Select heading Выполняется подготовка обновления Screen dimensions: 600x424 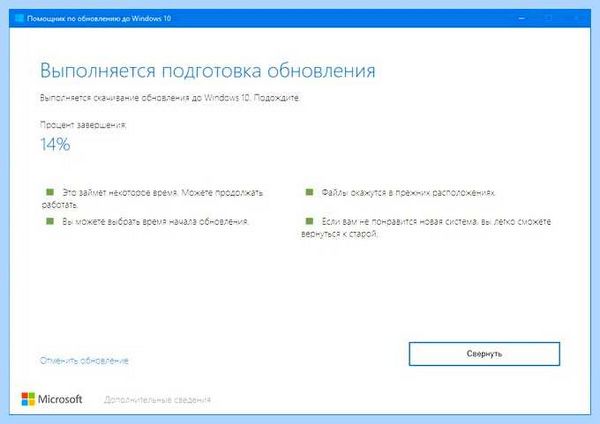208,71
